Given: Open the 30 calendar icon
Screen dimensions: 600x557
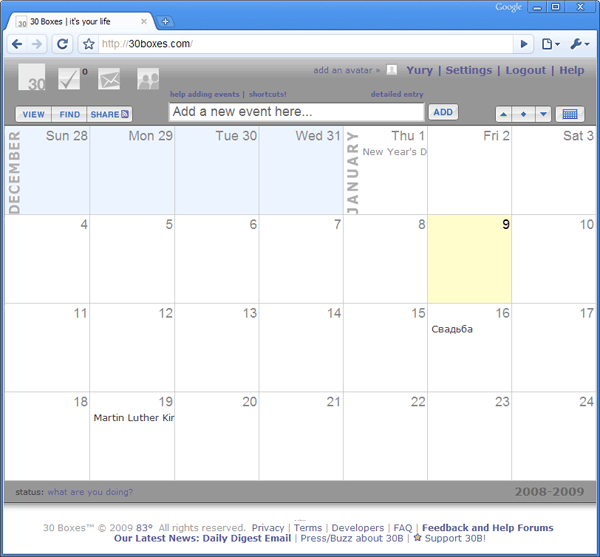Looking at the screenshot, I should coord(32,77).
